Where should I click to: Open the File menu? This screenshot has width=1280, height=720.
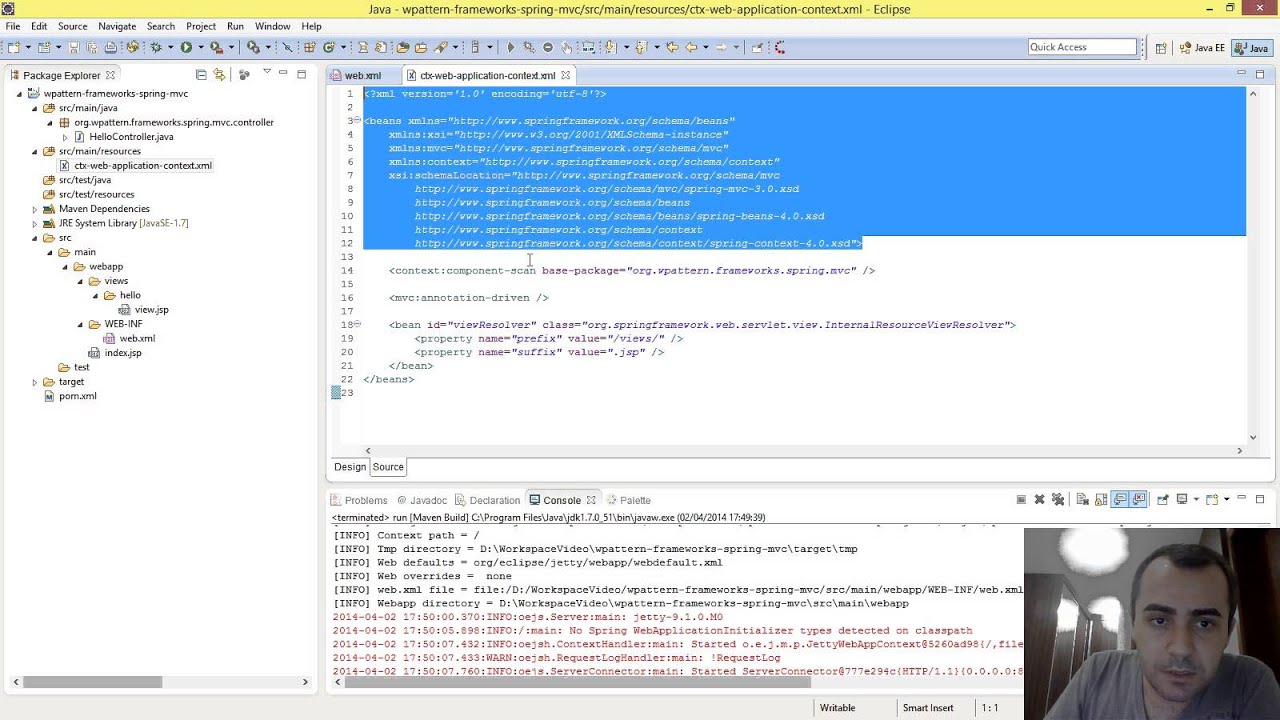[x=13, y=26]
